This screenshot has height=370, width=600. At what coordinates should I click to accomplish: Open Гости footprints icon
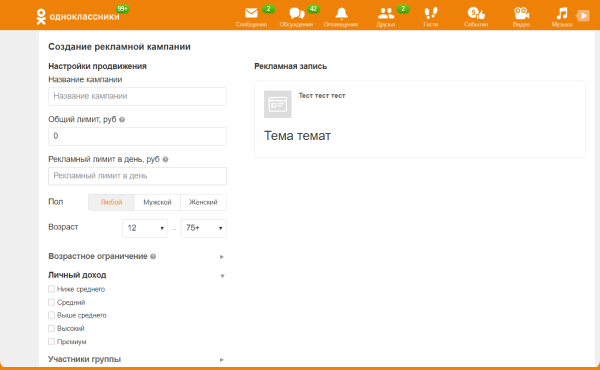click(x=431, y=13)
